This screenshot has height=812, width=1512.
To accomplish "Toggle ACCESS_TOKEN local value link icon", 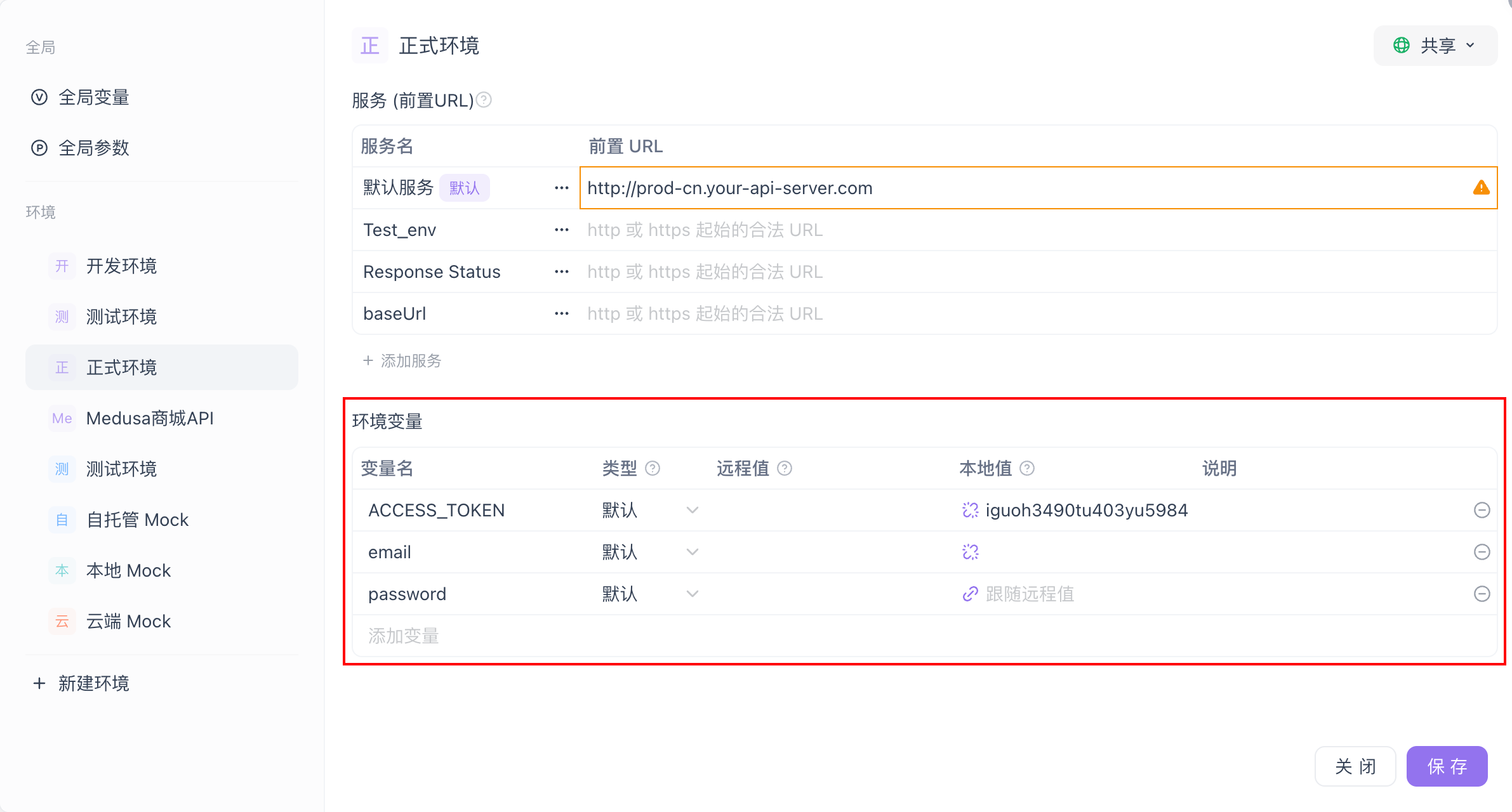I will pos(970,510).
